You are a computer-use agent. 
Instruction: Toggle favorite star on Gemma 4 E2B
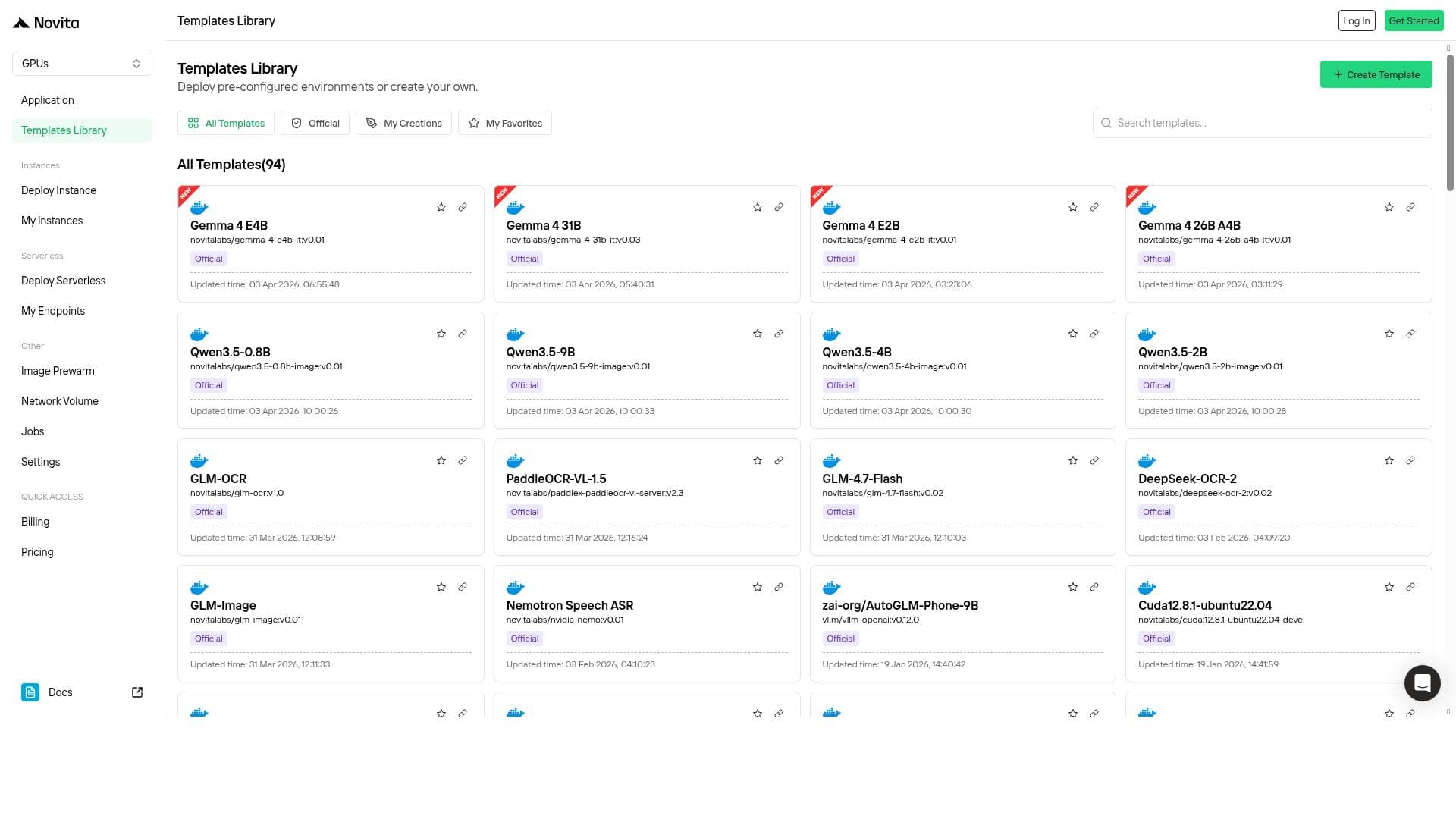(1073, 207)
